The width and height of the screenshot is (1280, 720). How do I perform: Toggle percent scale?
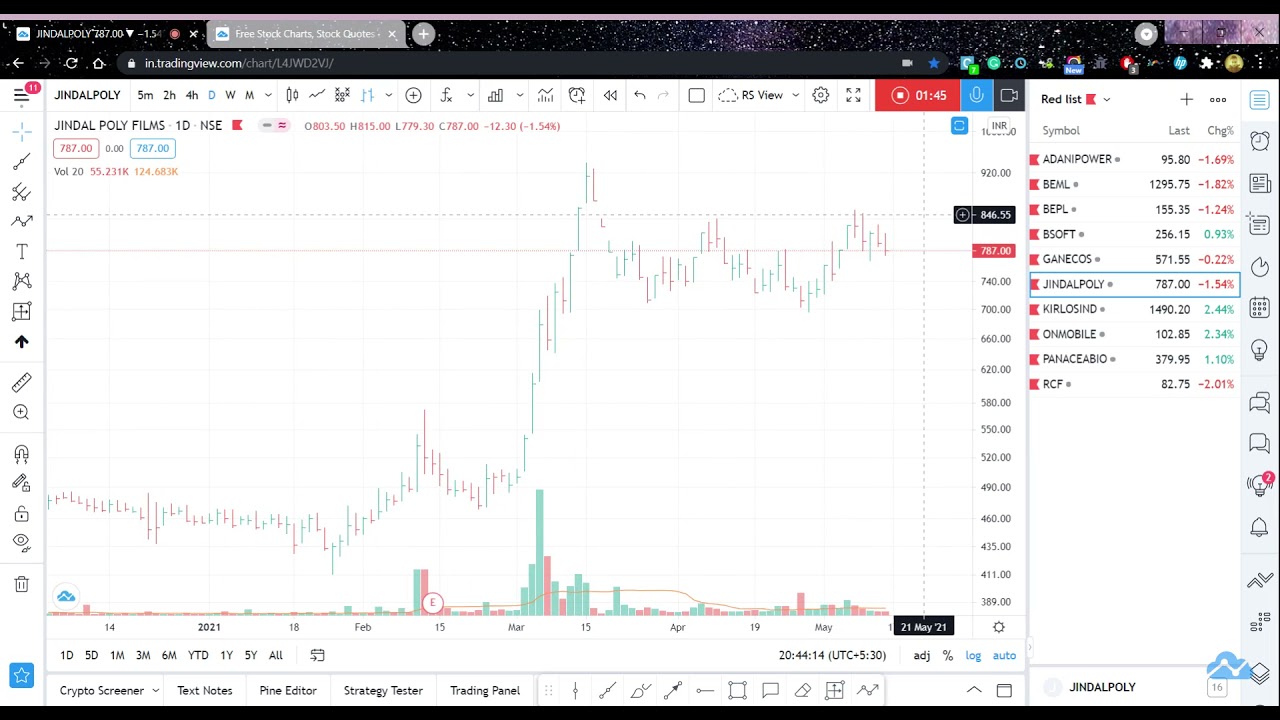(948, 655)
